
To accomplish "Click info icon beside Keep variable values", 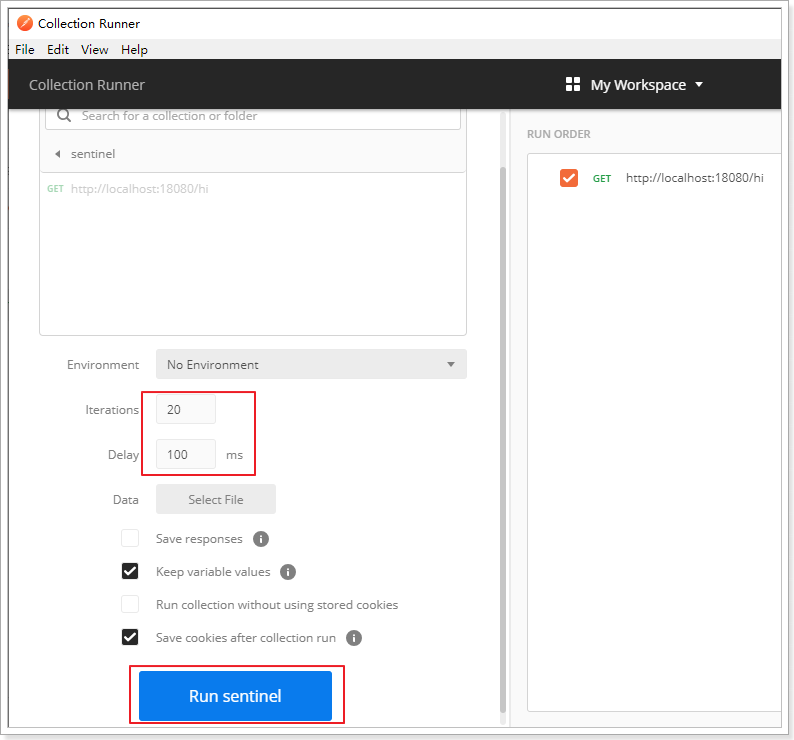I will coord(288,572).
